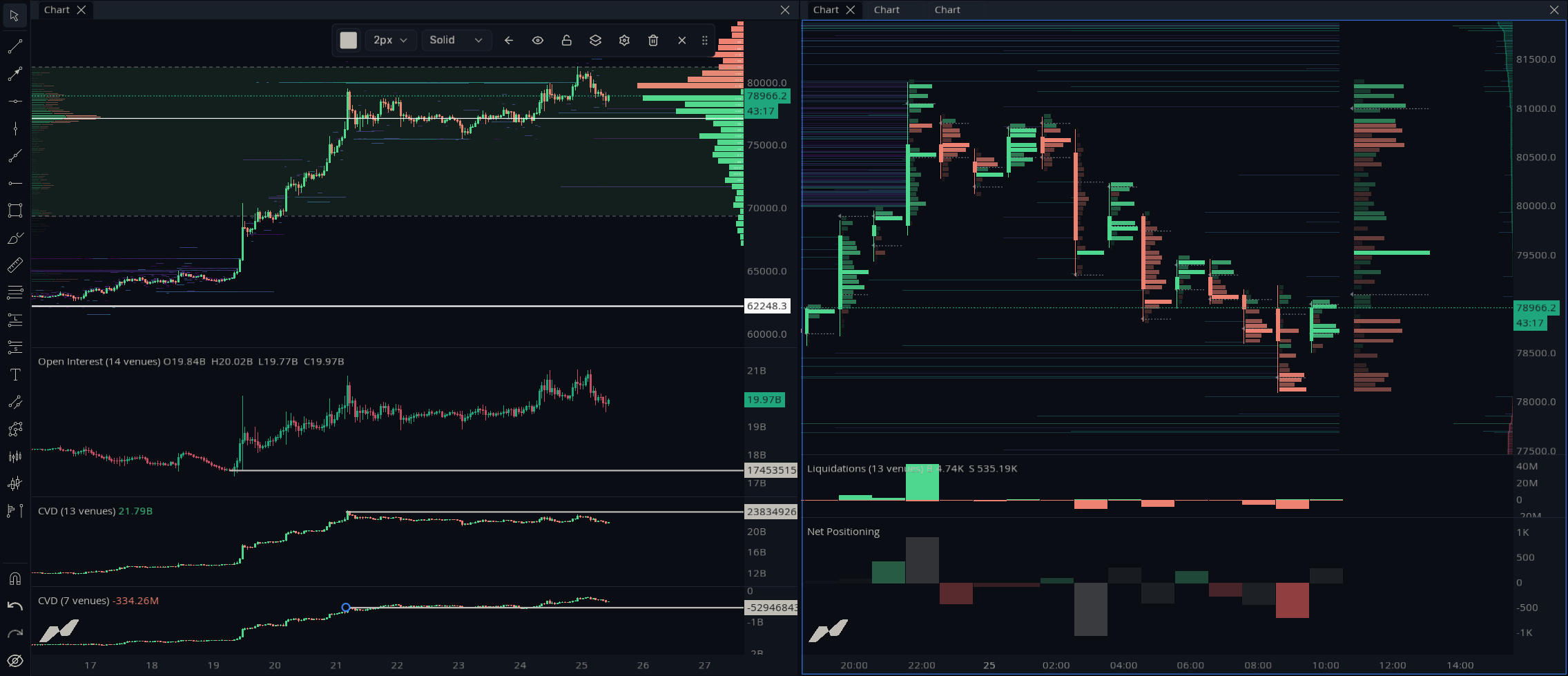Grab the drawing toolbar drag handle
Image resolution: width=1568 pixels, height=676 pixels.
(705, 40)
